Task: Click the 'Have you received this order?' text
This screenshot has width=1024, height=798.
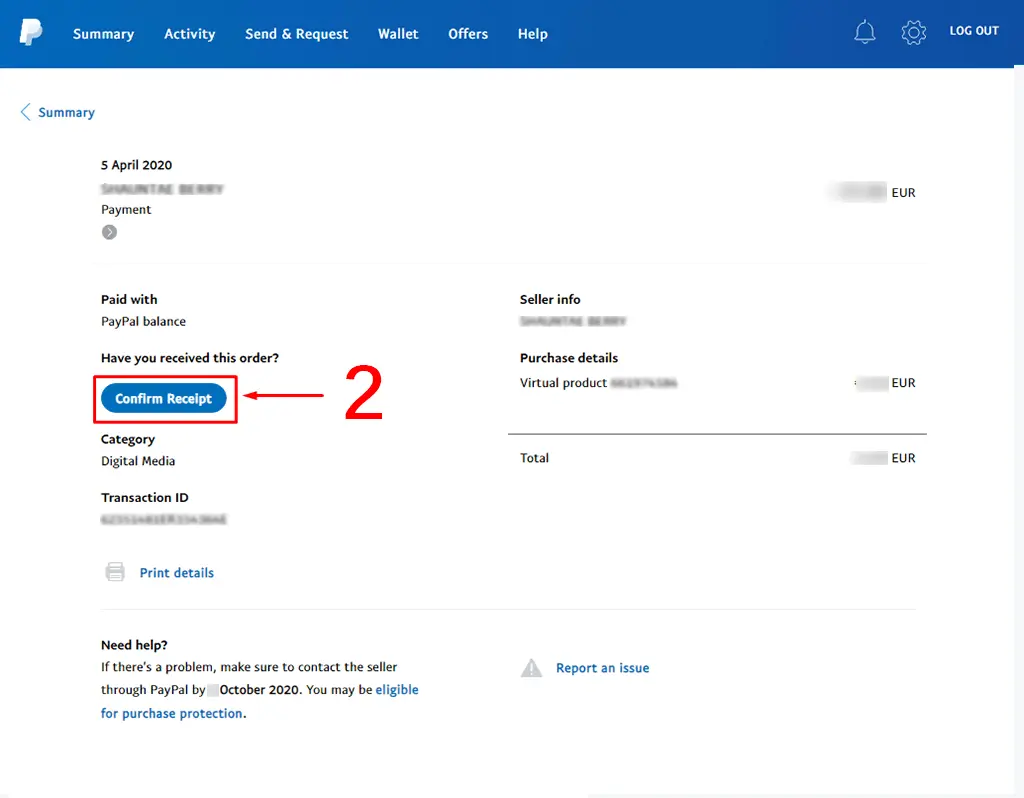Action: click(x=189, y=358)
